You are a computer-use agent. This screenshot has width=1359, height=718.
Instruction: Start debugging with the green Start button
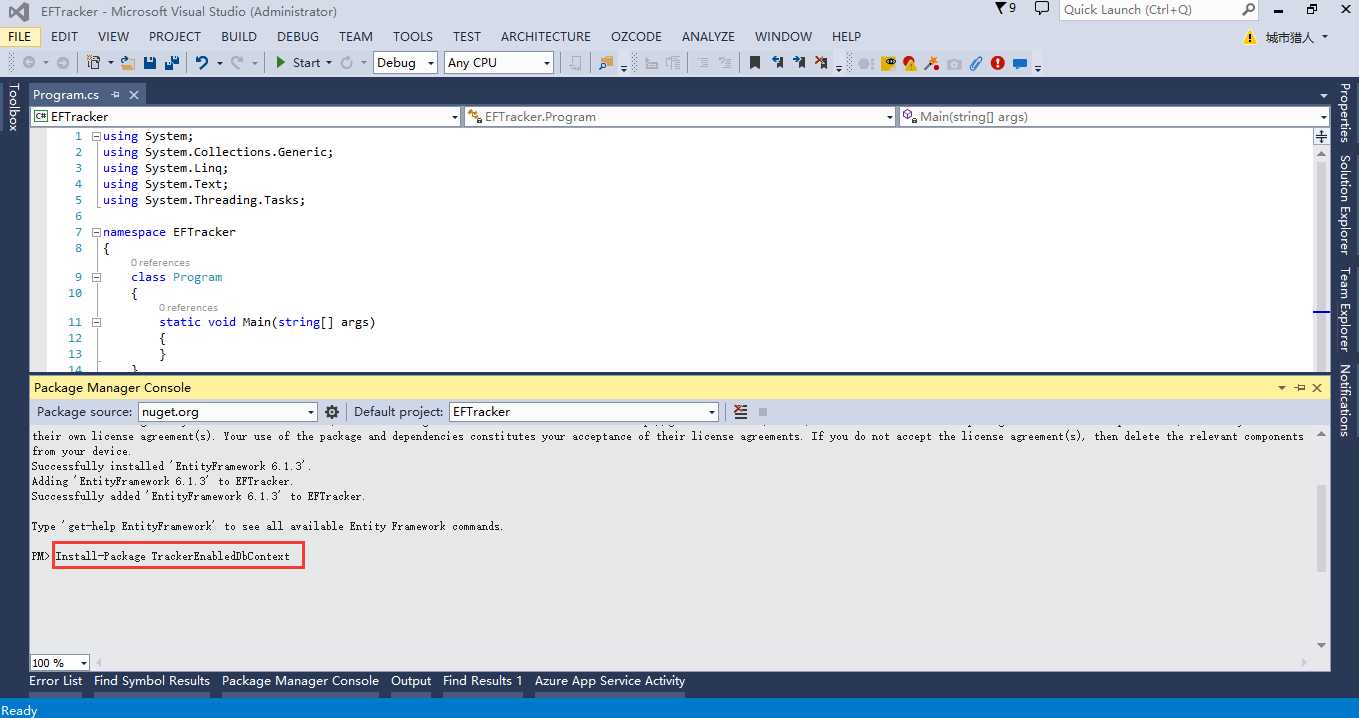[297, 62]
